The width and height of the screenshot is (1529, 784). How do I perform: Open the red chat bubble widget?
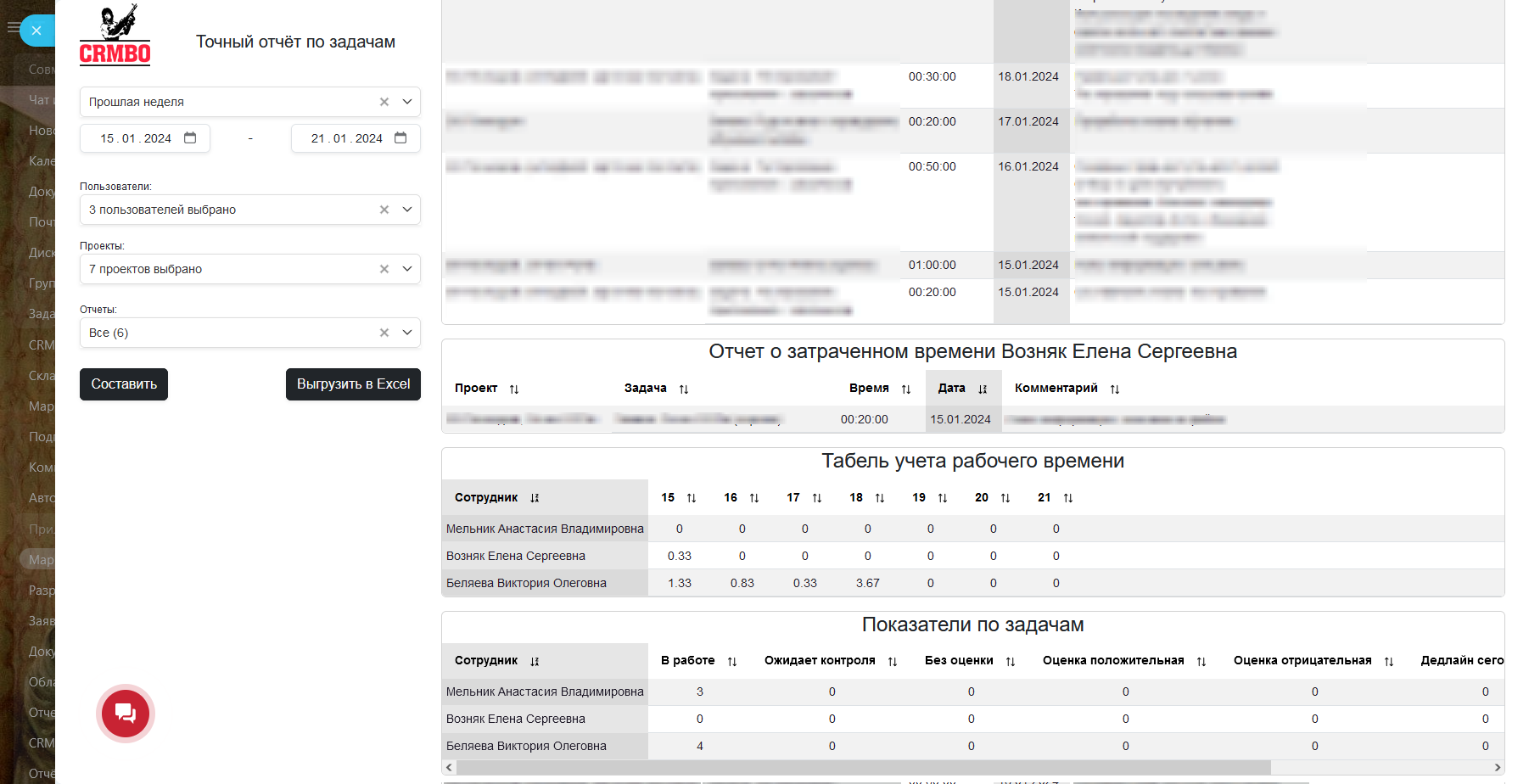pos(126,714)
